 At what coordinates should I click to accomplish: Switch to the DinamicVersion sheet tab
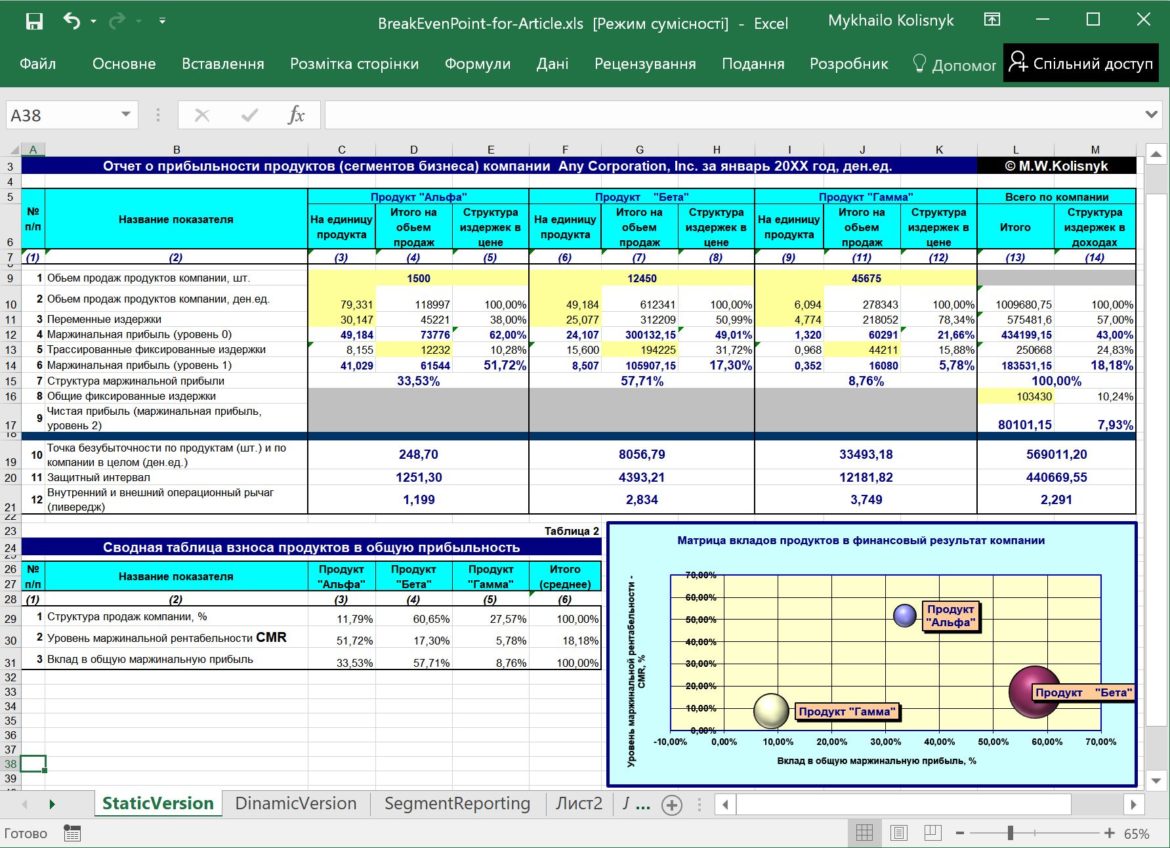click(295, 803)
